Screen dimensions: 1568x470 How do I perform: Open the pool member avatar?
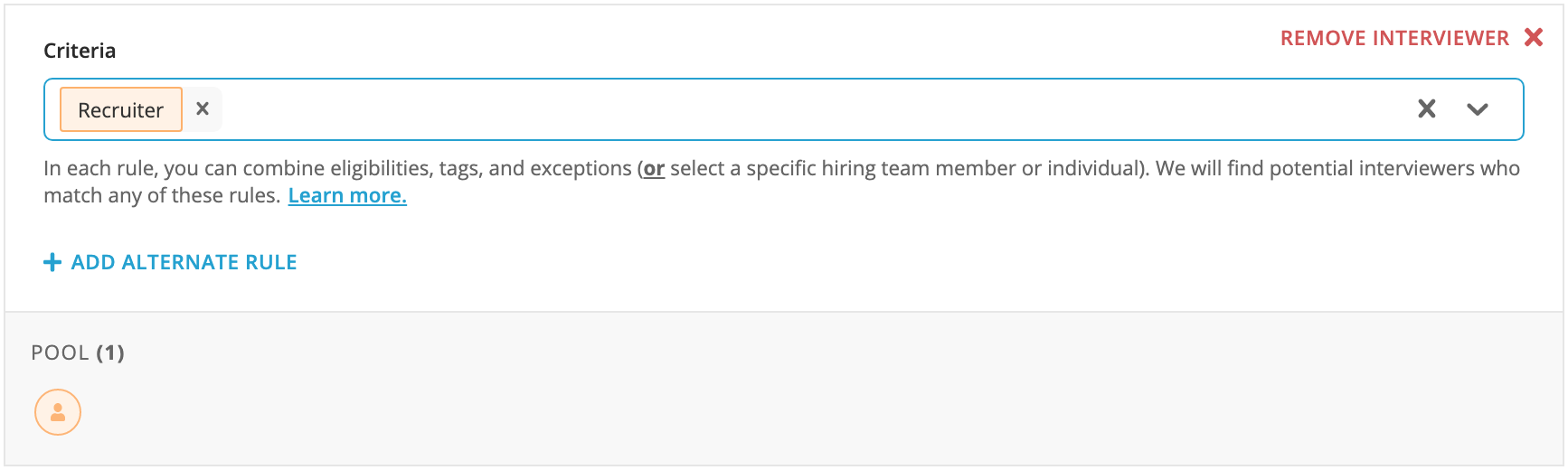tap(58, 412)
